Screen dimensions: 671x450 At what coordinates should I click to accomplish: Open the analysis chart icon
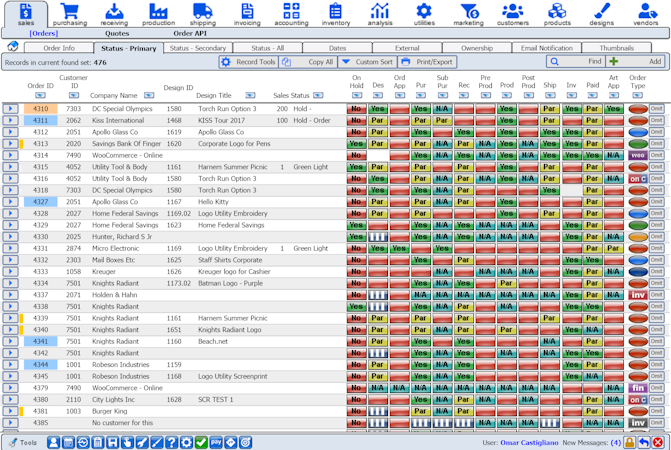(x=380, y=11)
